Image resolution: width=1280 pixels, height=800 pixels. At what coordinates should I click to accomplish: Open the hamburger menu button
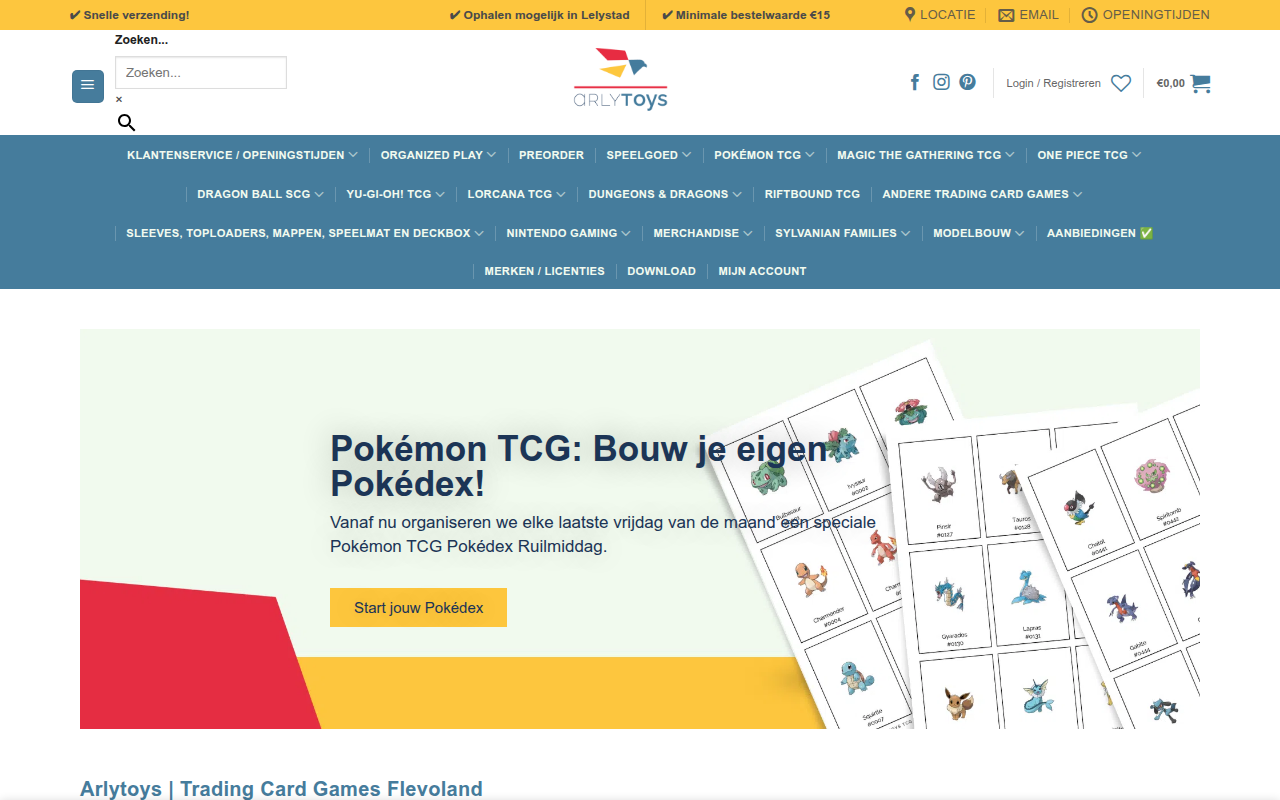[88, 86]
